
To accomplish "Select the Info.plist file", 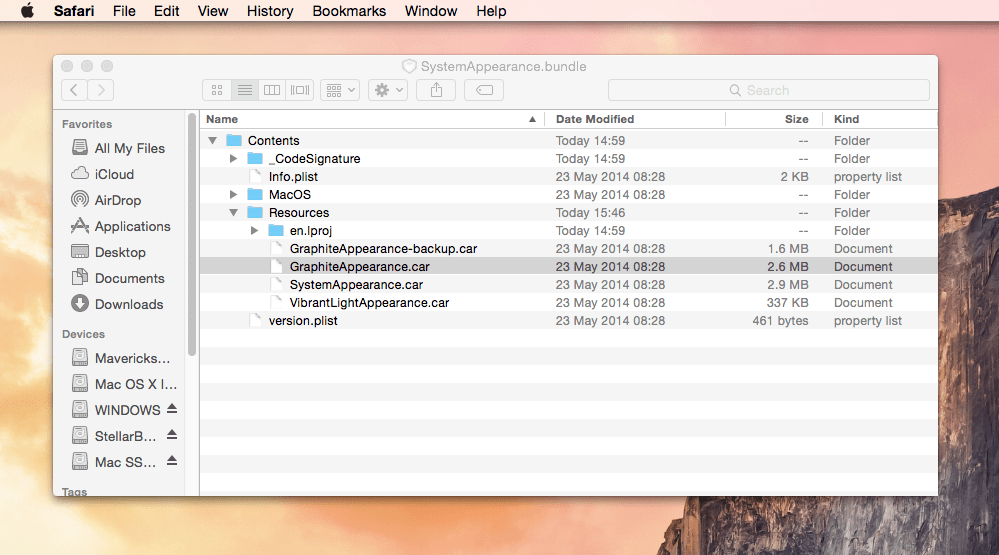I will pos(568,177).
